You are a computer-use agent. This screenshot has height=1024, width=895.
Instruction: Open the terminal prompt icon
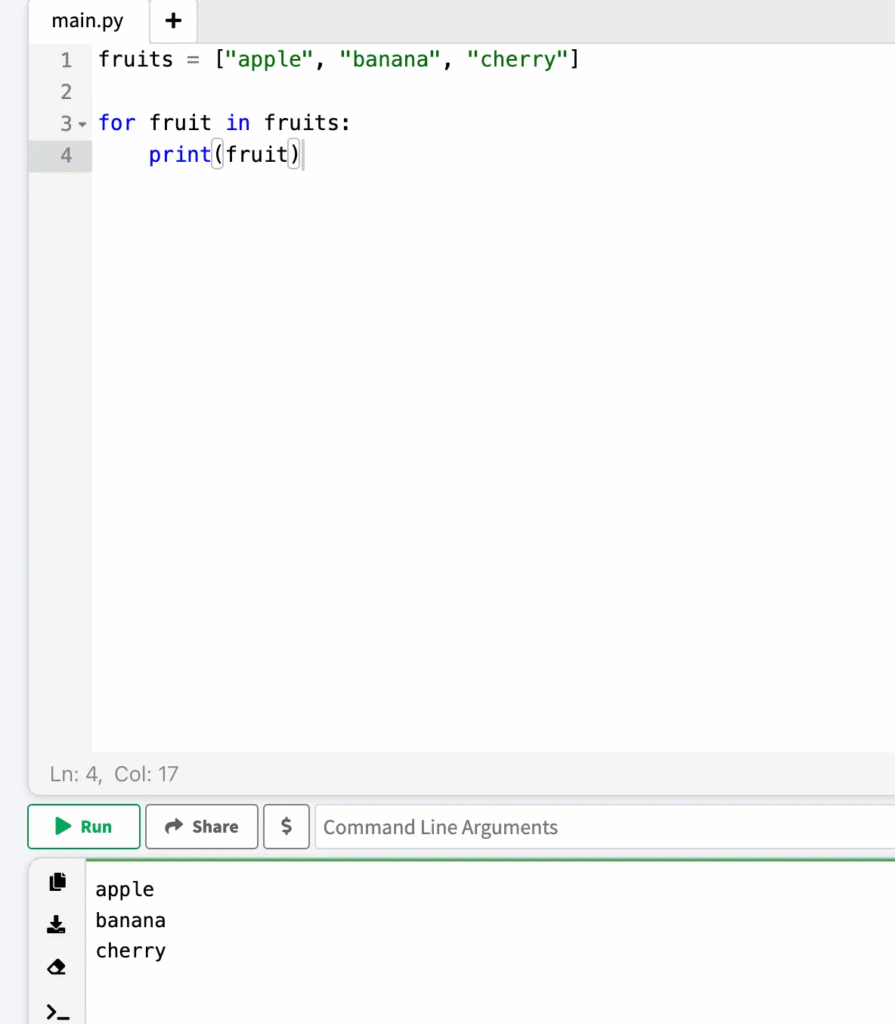57,1012
